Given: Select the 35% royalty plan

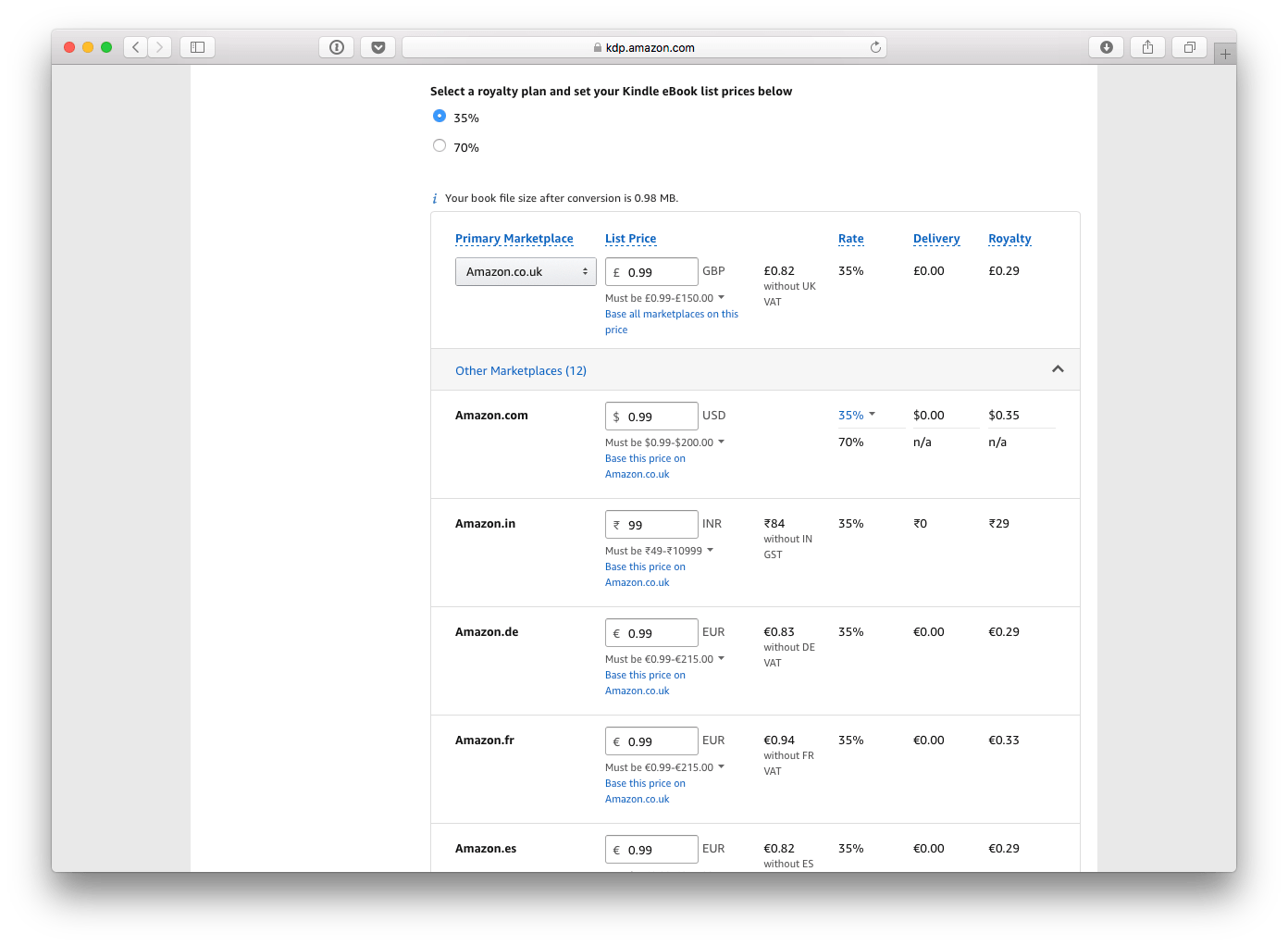Looking at the screenshot, I should [440, 116].
